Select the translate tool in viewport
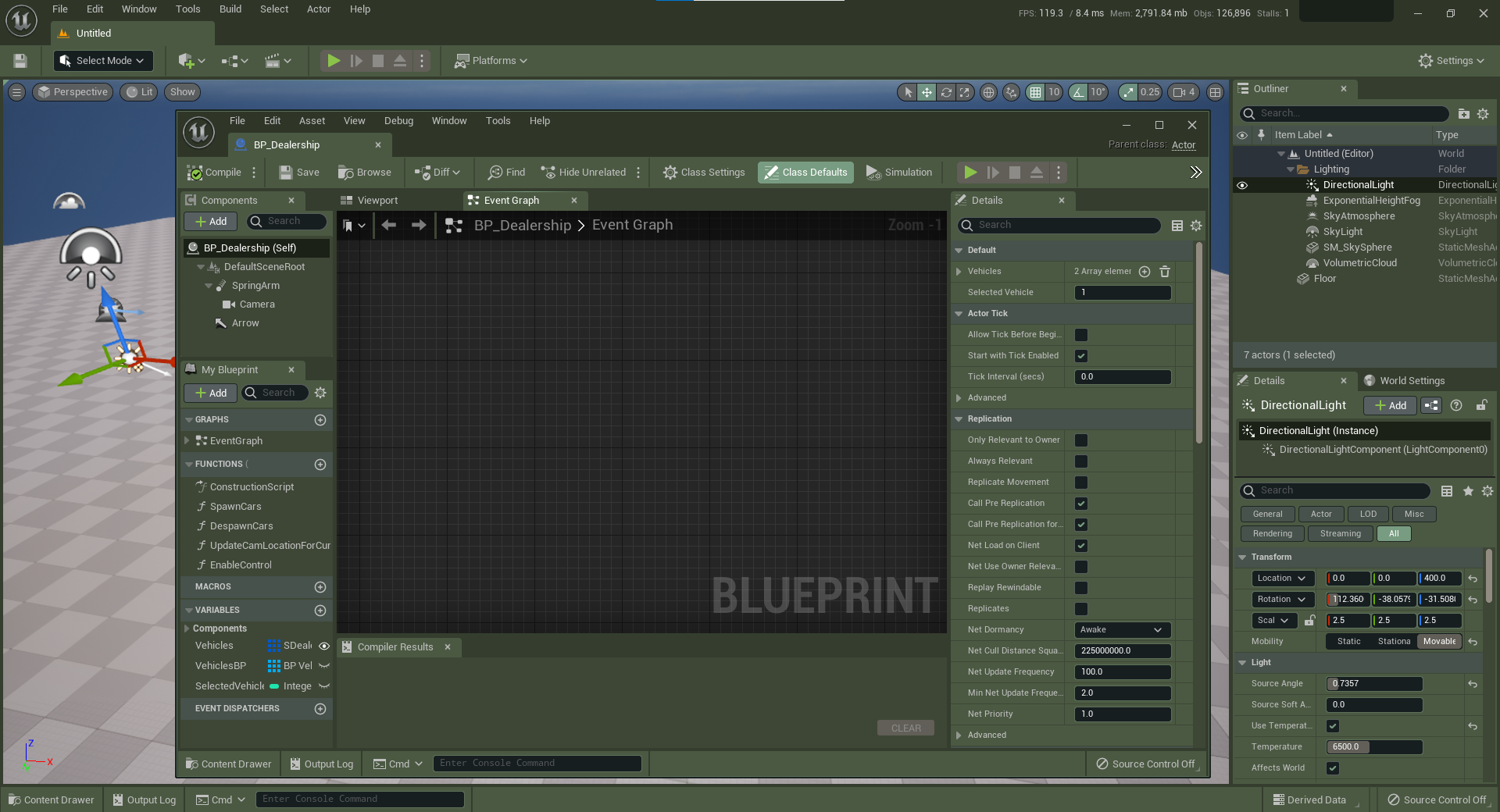Image resolution: width=1500 pixels, height=812 pixels. (927, 92)
